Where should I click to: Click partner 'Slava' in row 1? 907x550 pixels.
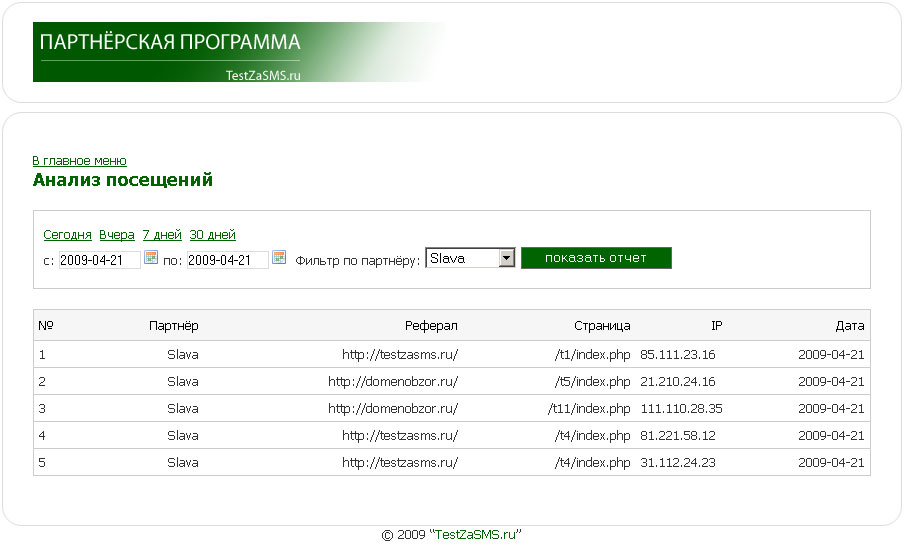point(183,355)
